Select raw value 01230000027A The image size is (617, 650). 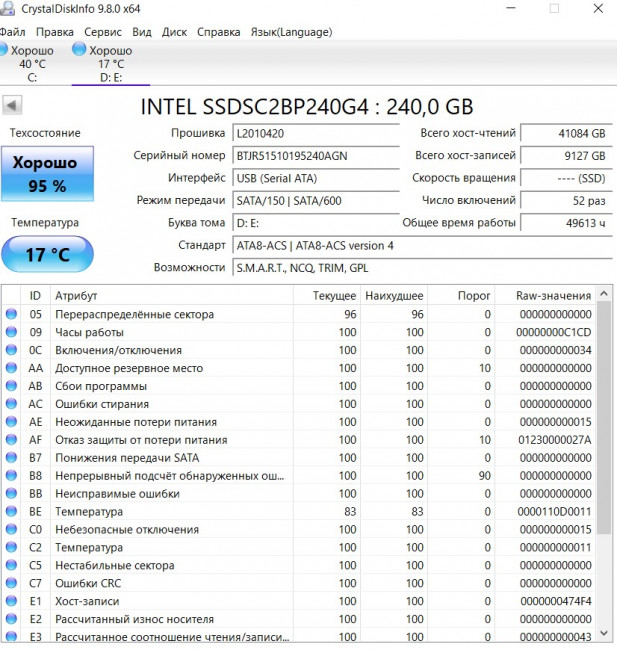click(x=555, y=440)
